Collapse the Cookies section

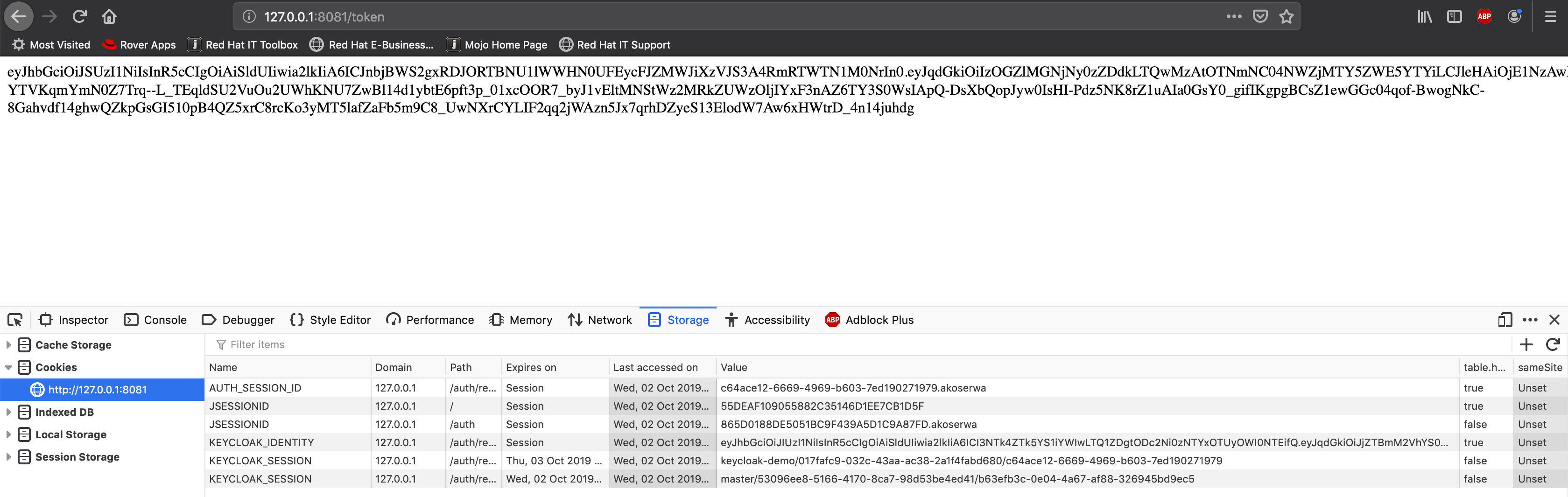pyautogui.click(x=9, y=367)
